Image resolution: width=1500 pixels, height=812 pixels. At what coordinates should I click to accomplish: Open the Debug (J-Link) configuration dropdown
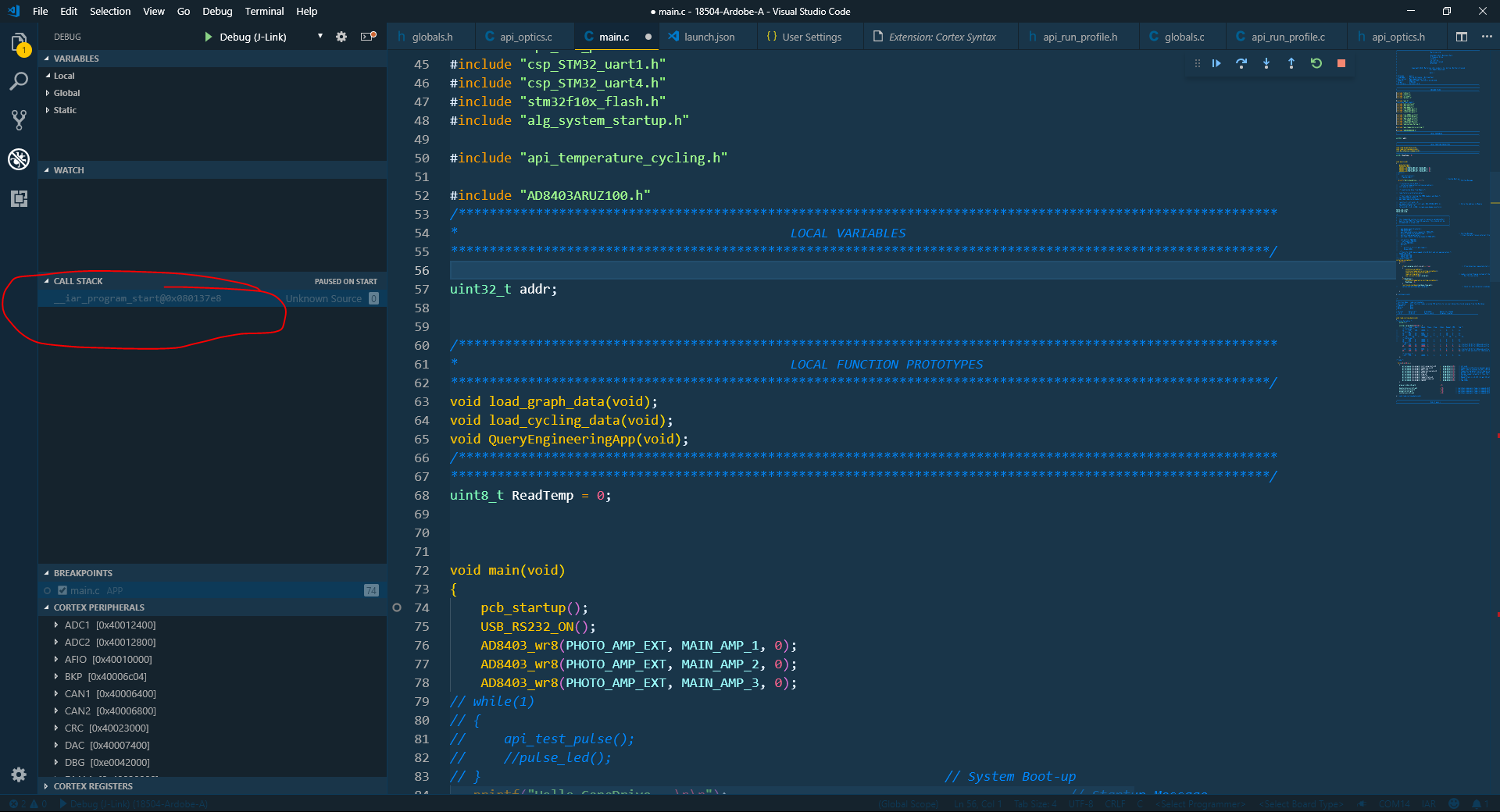point(320,37)
